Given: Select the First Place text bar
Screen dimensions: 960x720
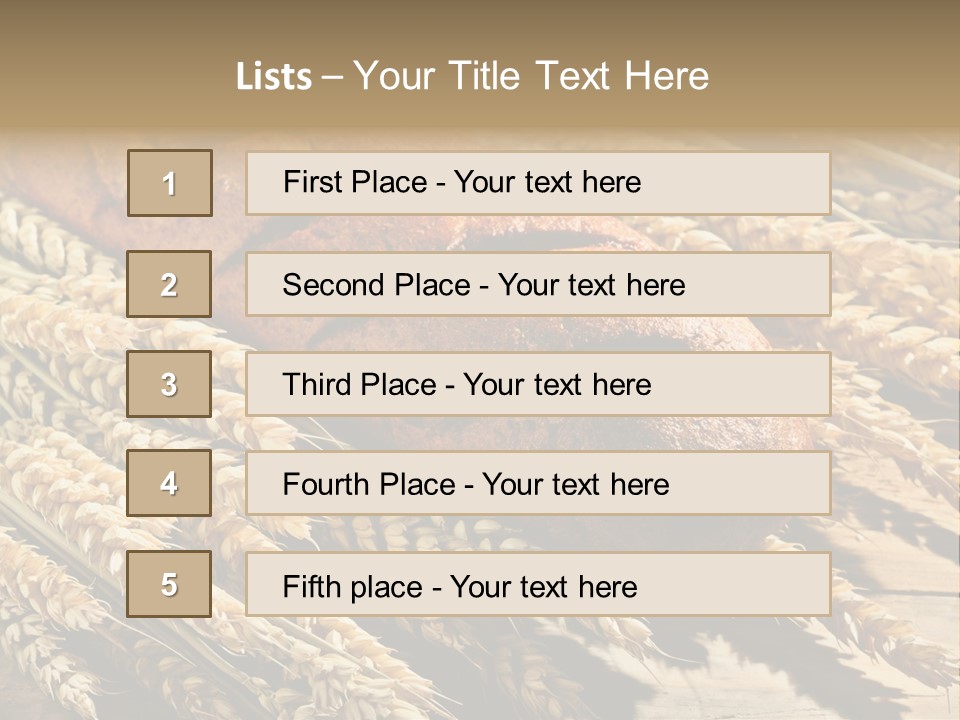Looking at the screenshot, I should (538, 183).
